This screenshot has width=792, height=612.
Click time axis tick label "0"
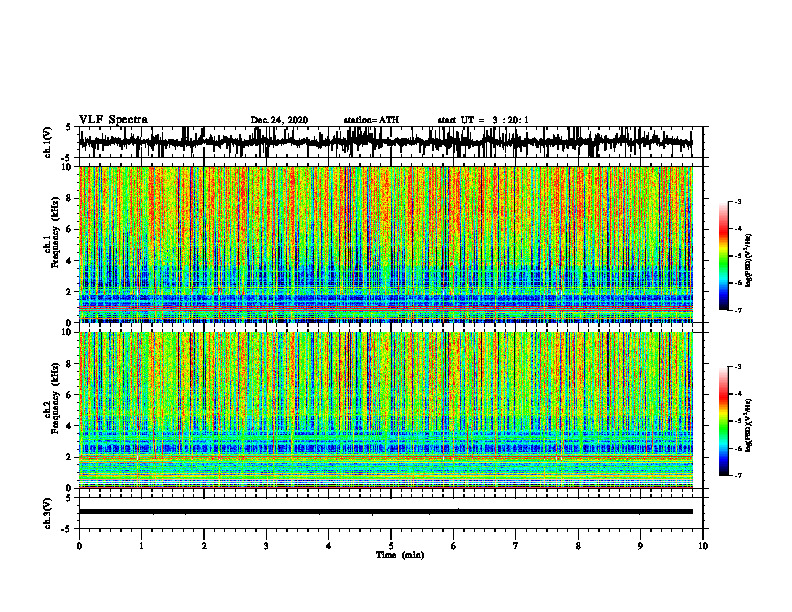pyautogui.click(x=79, y=546)
